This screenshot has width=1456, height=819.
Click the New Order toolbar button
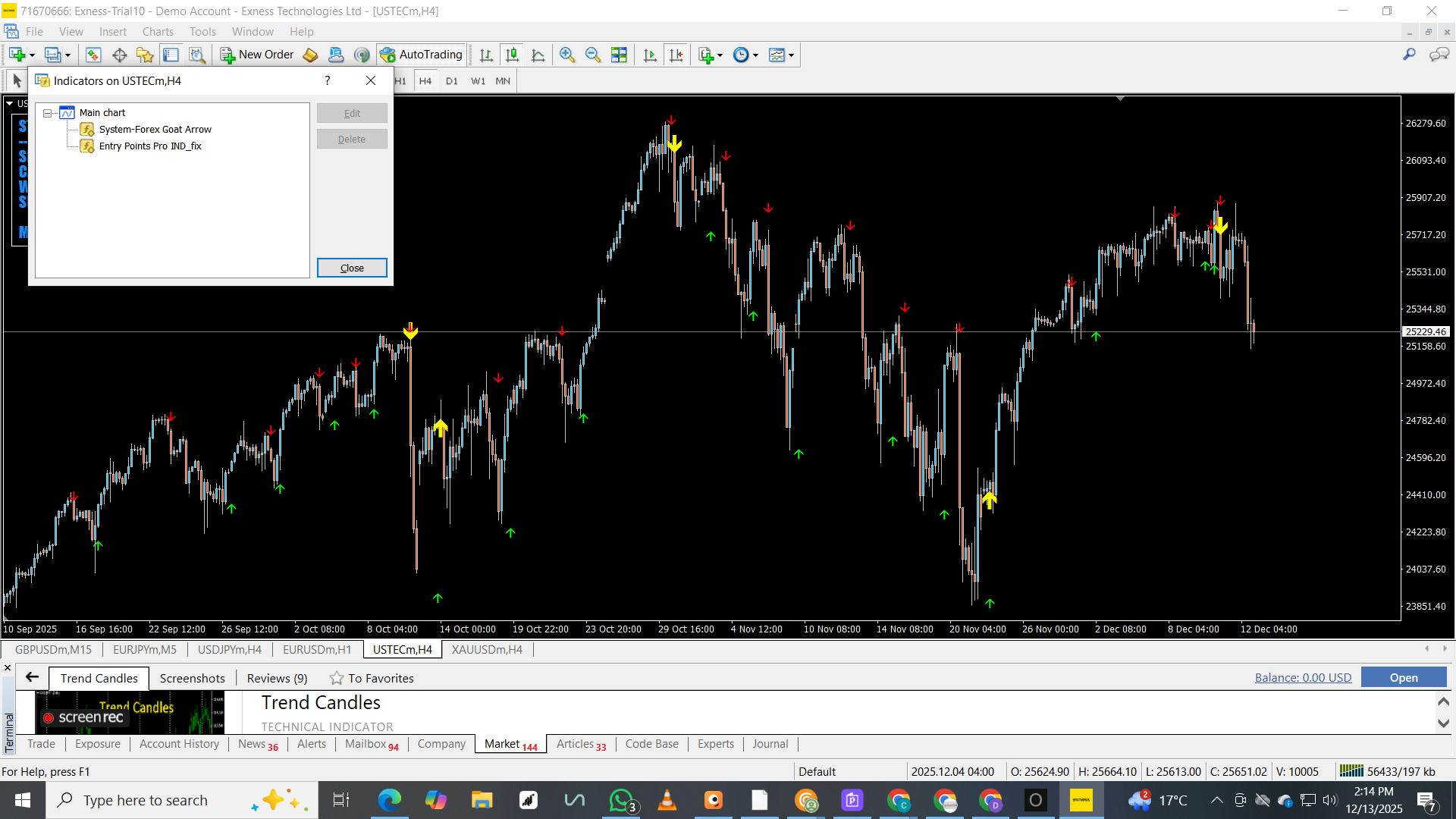coord(257,55)
